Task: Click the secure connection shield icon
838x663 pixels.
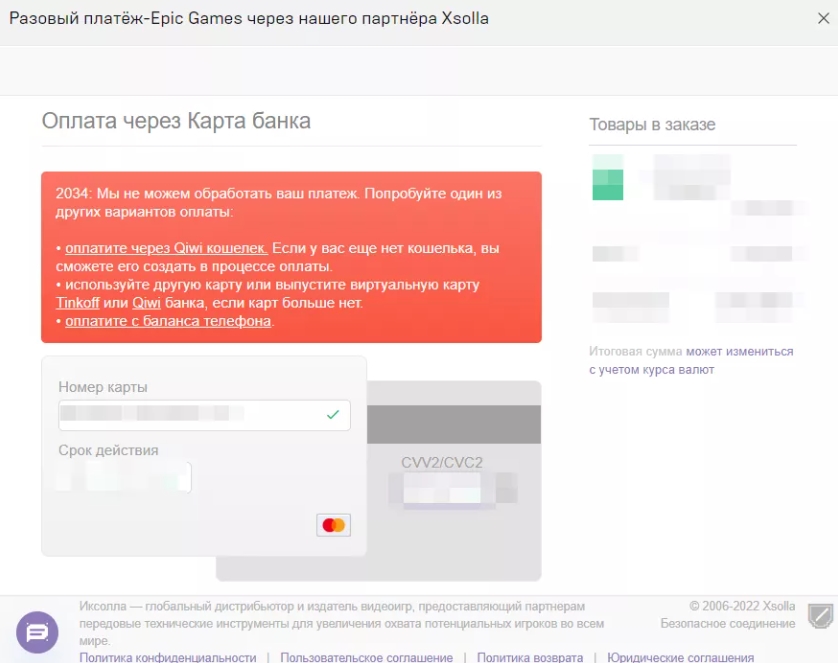Action: pyautogui.click(x=819, y=615)
